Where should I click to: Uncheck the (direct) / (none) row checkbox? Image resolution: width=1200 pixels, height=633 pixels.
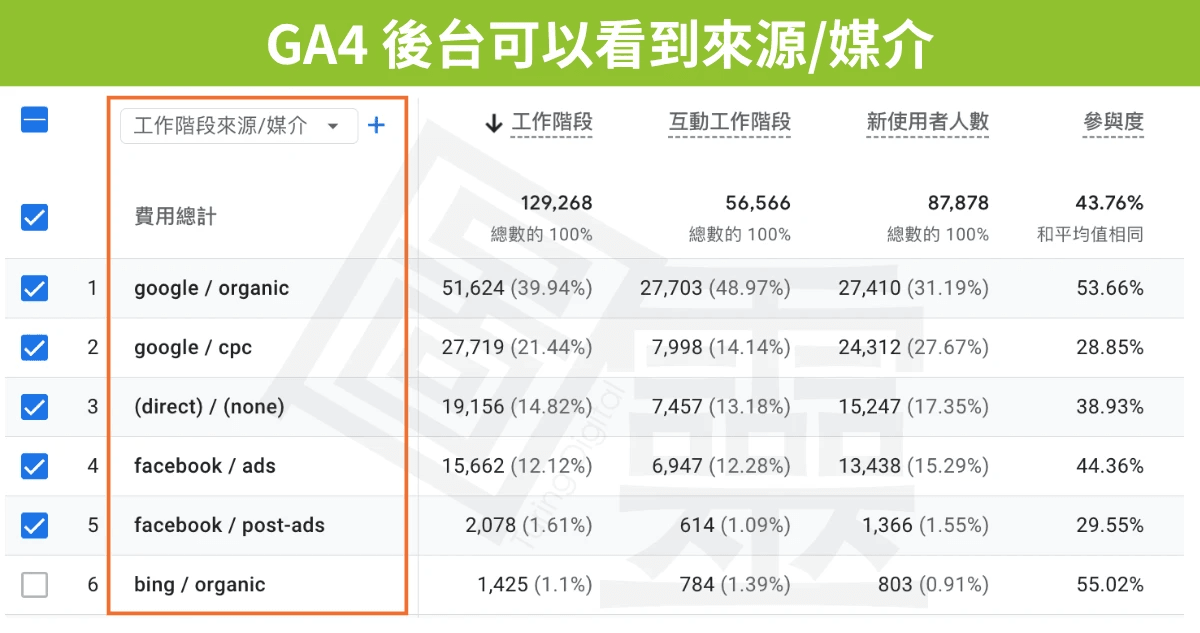tap(34, 406)
